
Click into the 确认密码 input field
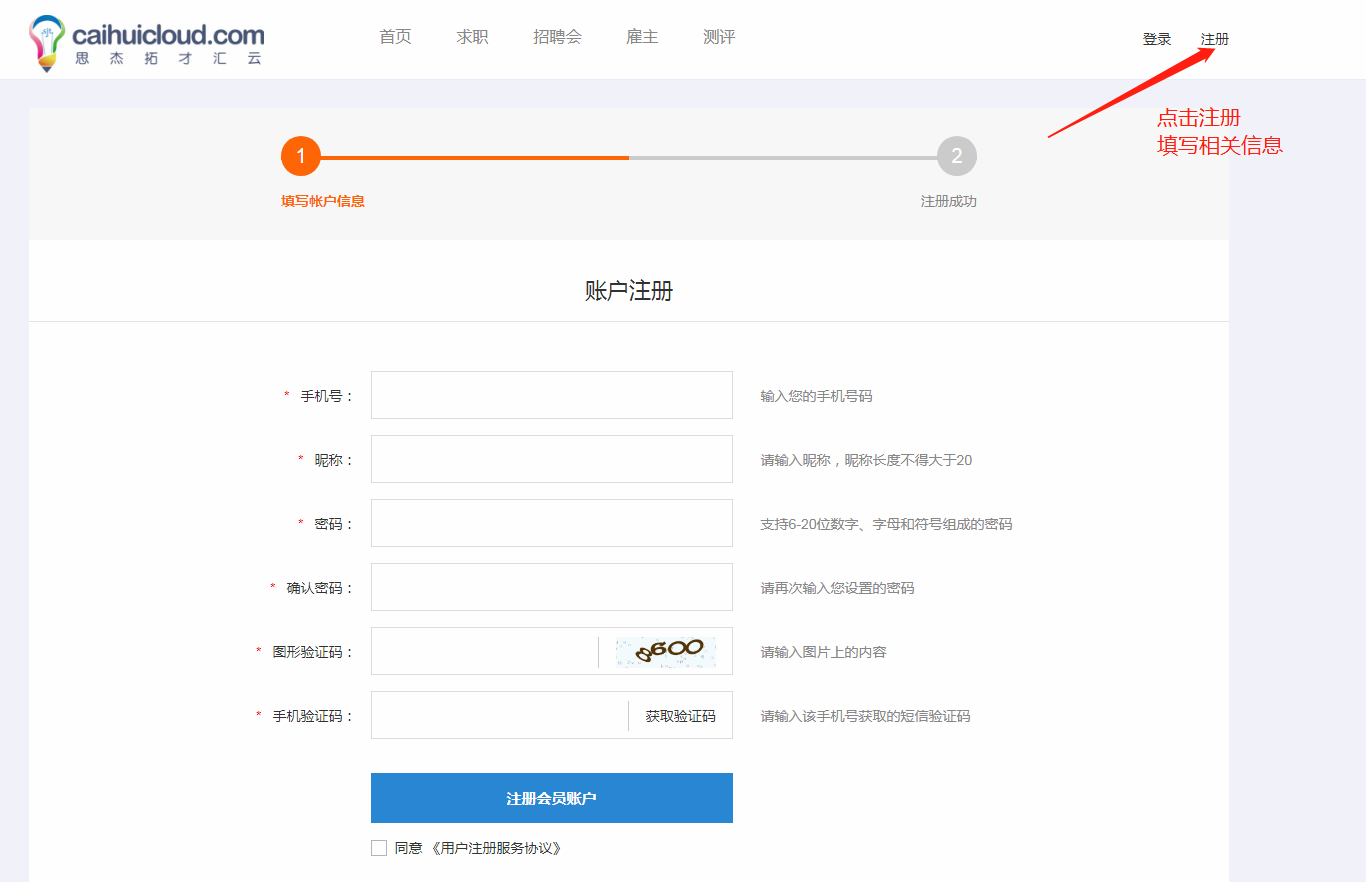click(551, 587)
